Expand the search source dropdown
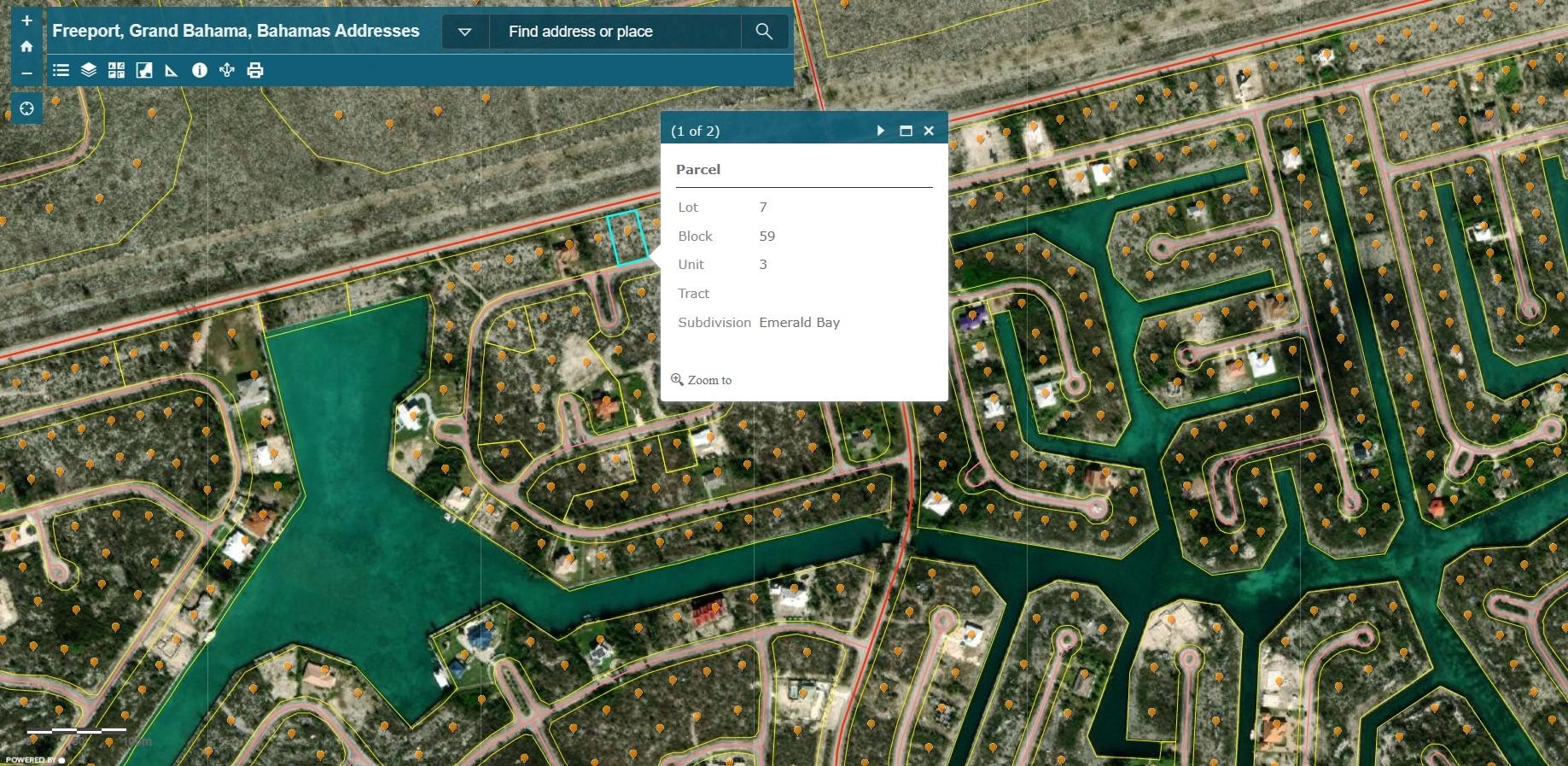1568x766 pixels. click(x=465, y=32)
